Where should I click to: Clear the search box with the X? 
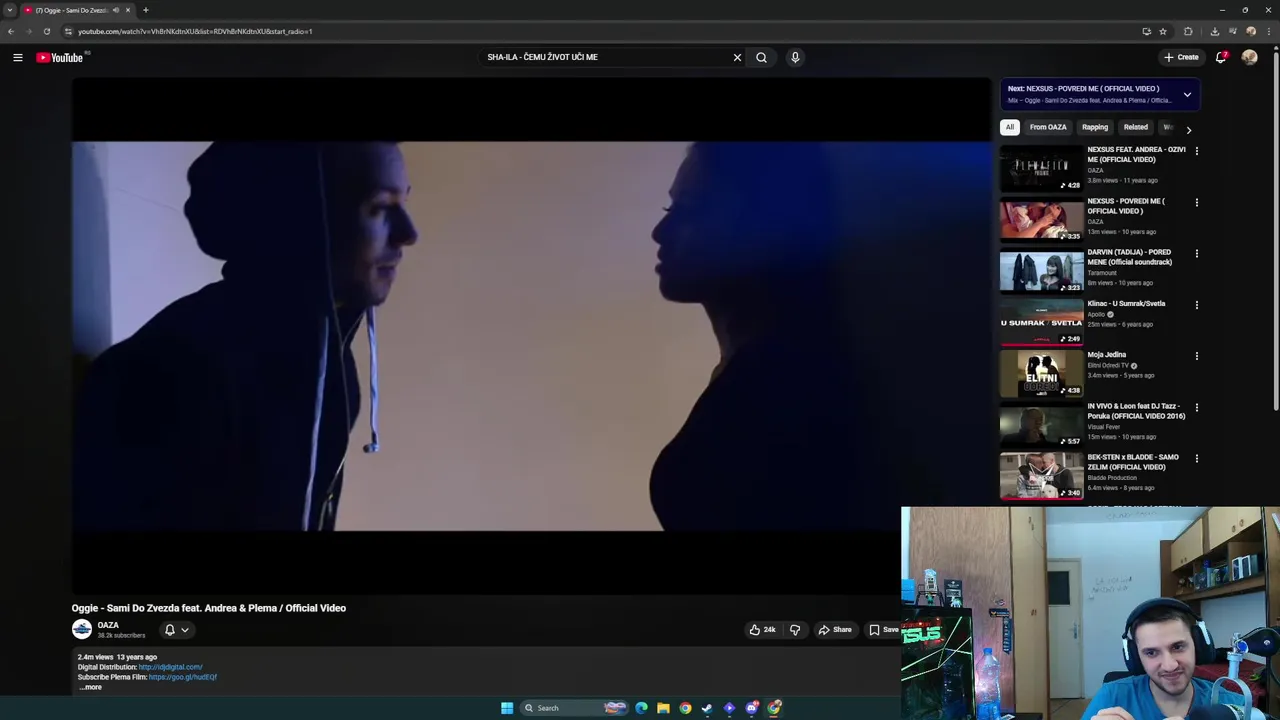[x=737, y=58]
